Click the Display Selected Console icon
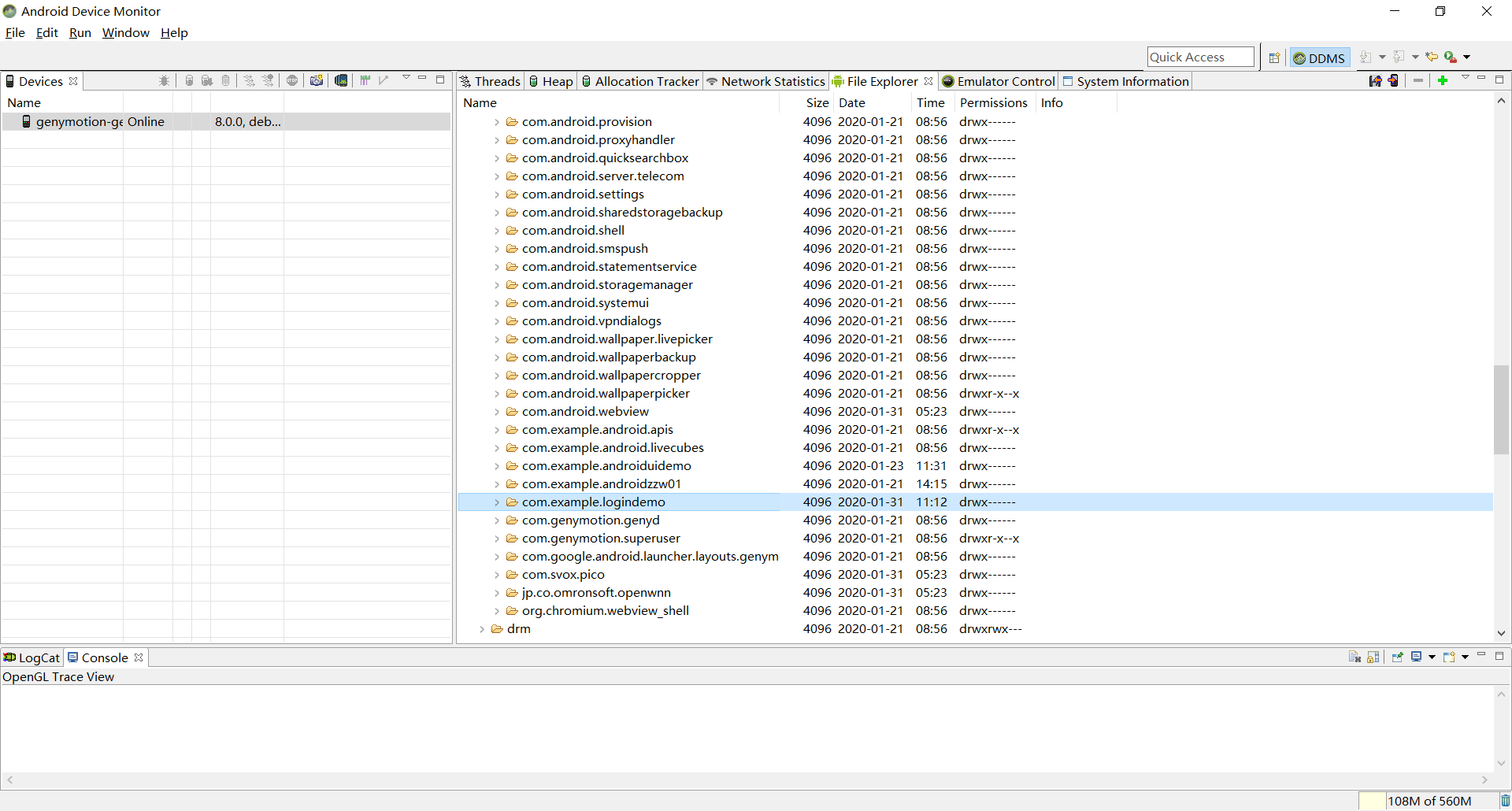The image size is (1512, 811). pos(1417,657)
